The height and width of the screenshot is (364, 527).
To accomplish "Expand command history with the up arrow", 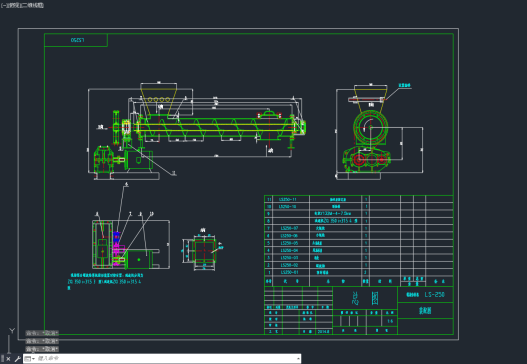I will click(x=298, y=359).
